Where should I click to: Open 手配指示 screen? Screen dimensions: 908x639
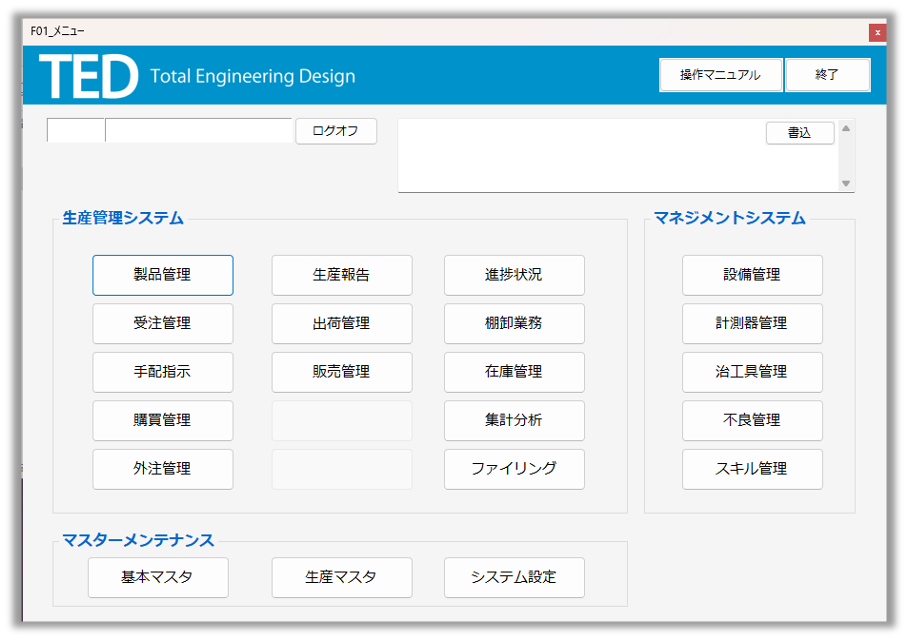162,372
